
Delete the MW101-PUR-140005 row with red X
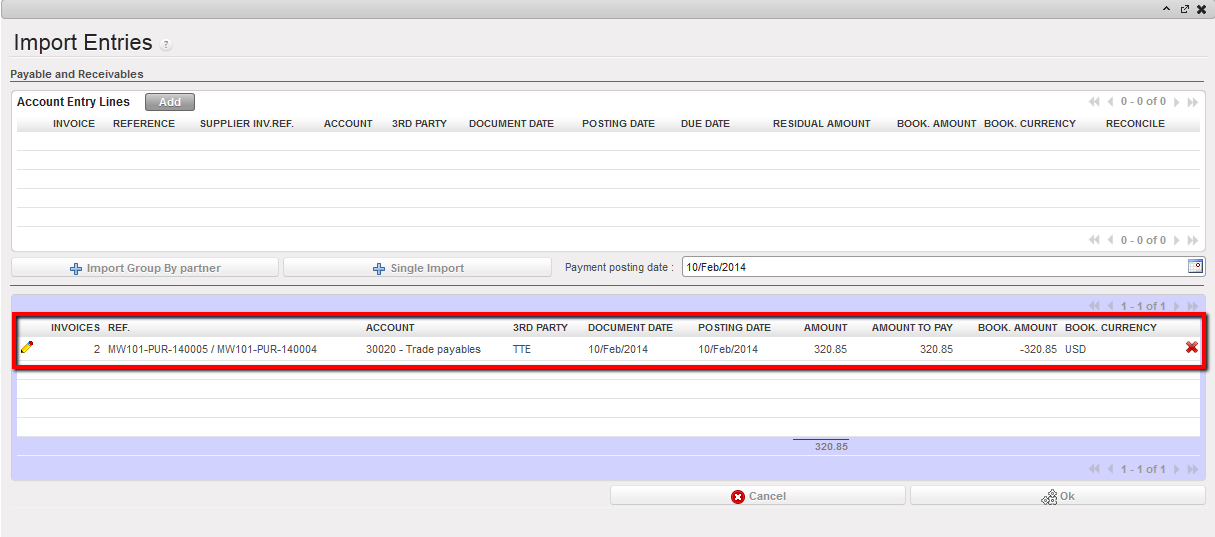pyautogui.click(x=1191, y=348)
